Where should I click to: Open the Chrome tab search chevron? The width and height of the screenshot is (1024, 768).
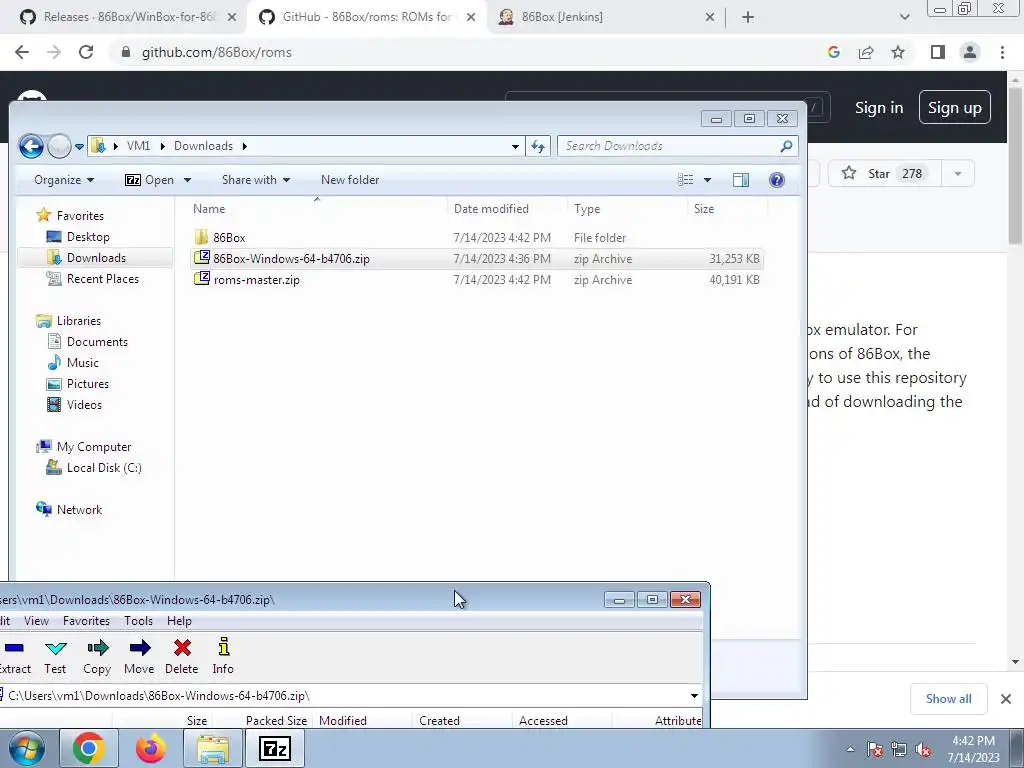coord(904,17)
